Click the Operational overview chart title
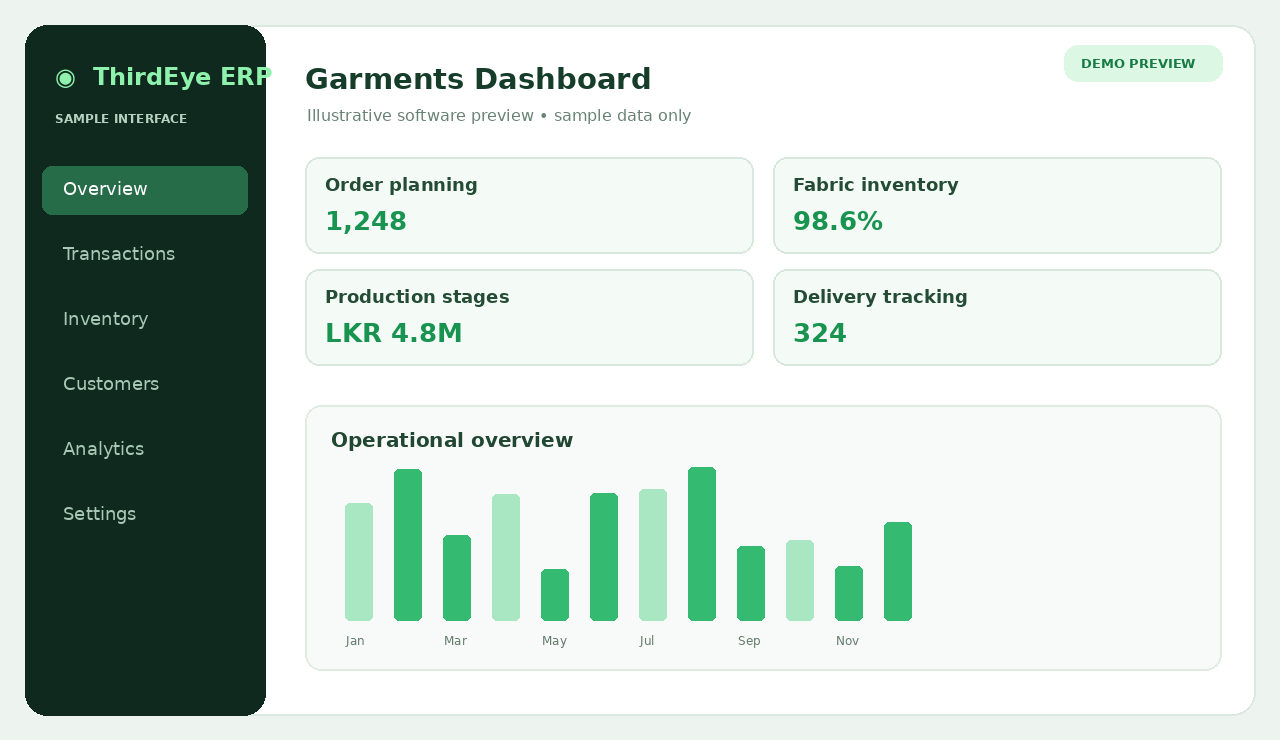The width and height of the screenshot is (1280, 740). pos(452,441)
